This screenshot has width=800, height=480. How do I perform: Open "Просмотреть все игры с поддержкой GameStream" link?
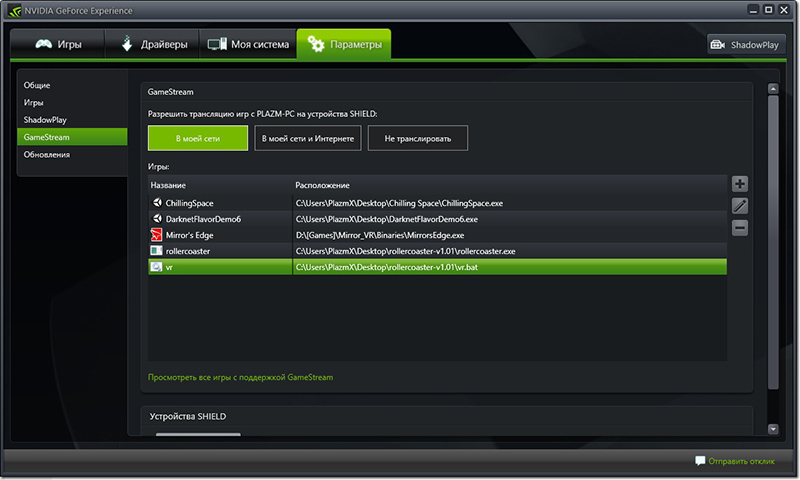coord(240,377)
